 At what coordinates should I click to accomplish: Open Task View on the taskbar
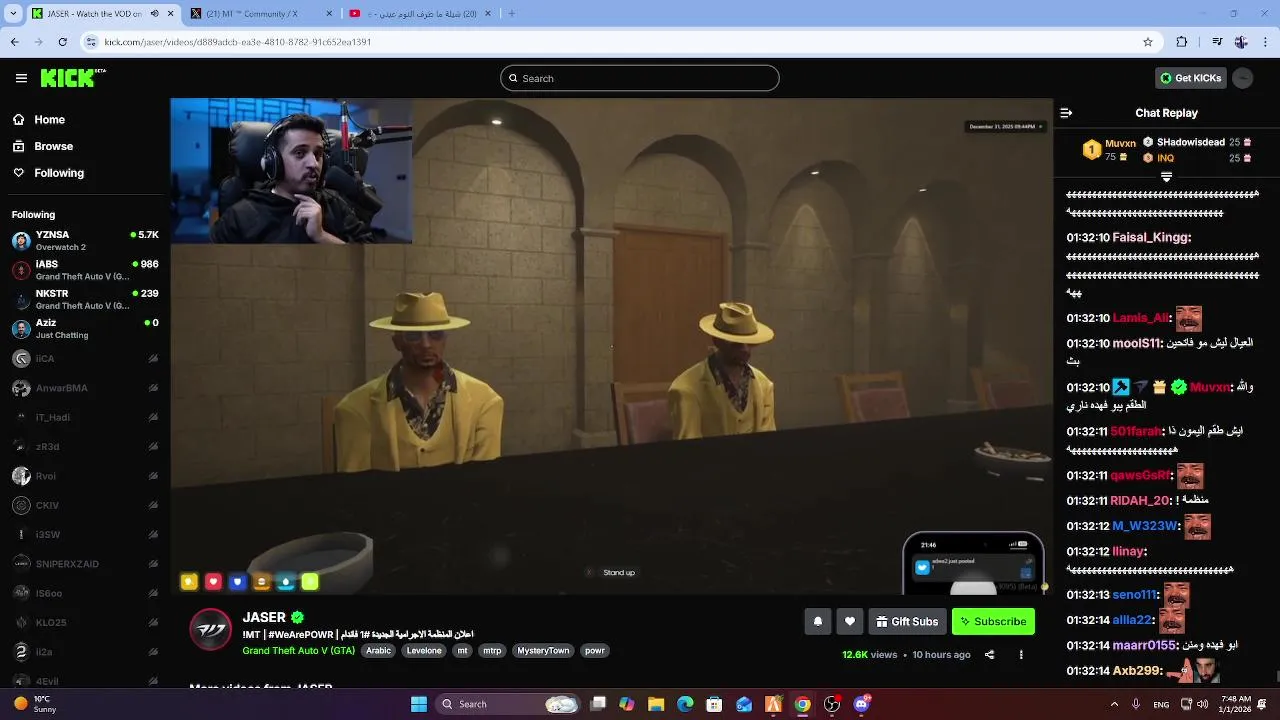click(597, 704)
